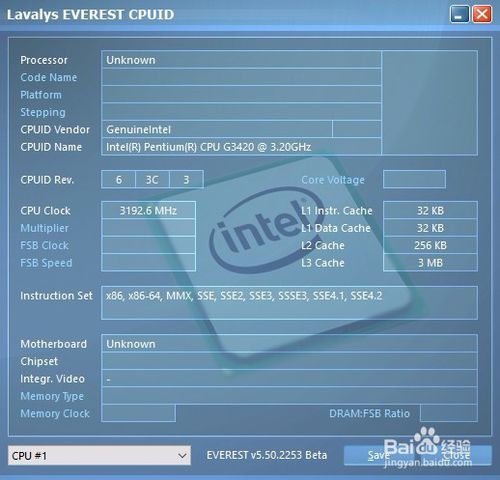Click the Close button at bottom
Viewport: 500px width, 480px height.
pyautogui.click(x=455, y=455)
